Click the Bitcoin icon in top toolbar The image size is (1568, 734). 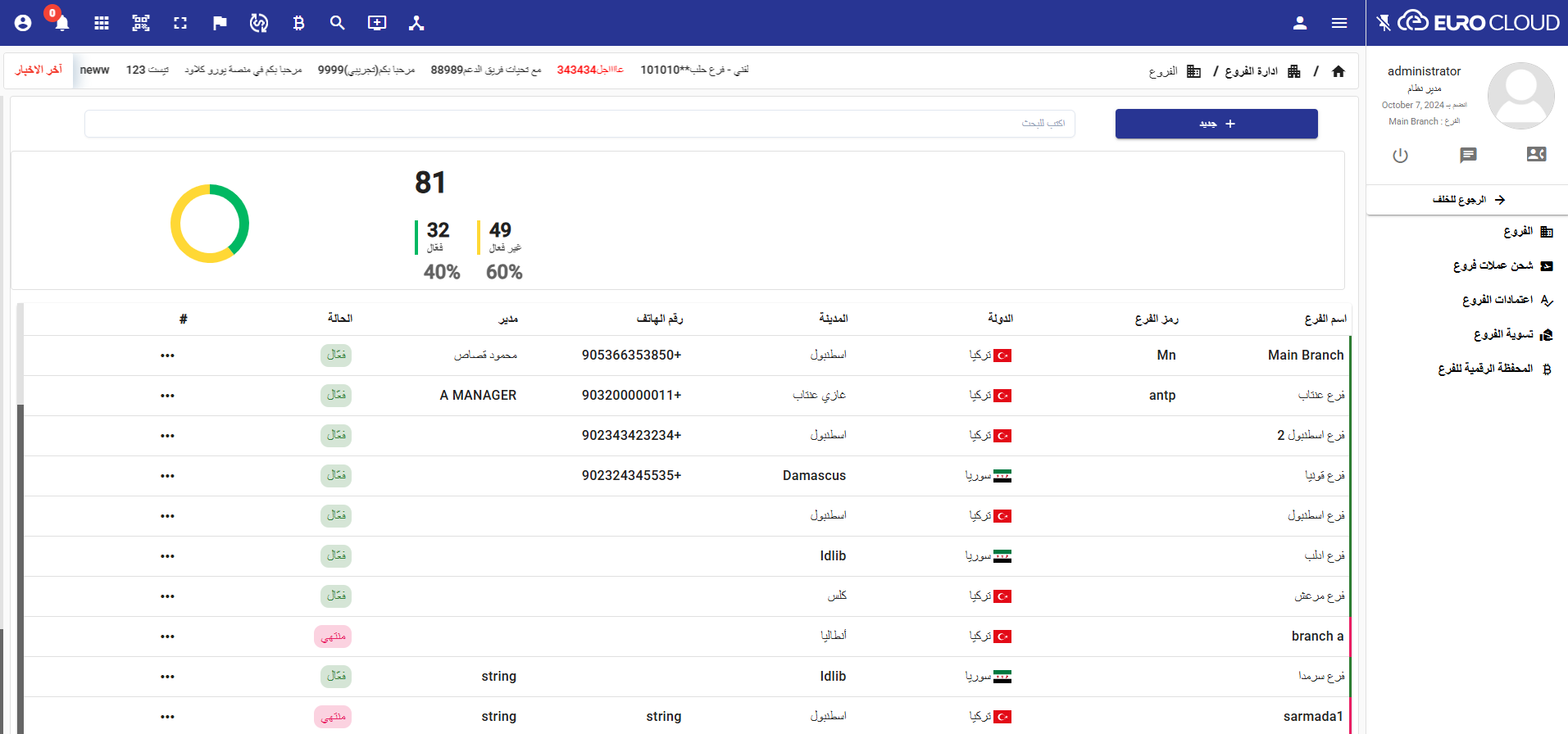(298, 23)
